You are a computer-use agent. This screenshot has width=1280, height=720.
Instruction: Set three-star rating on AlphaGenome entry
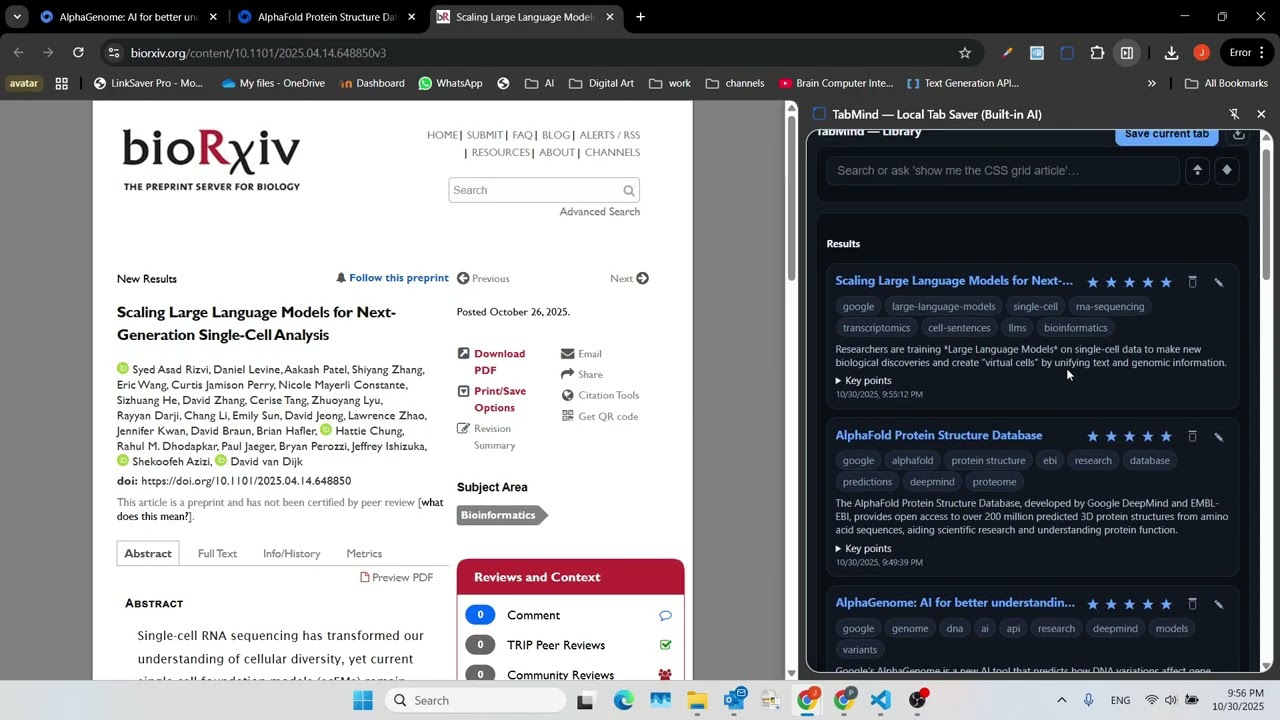tap(1130, 604)
